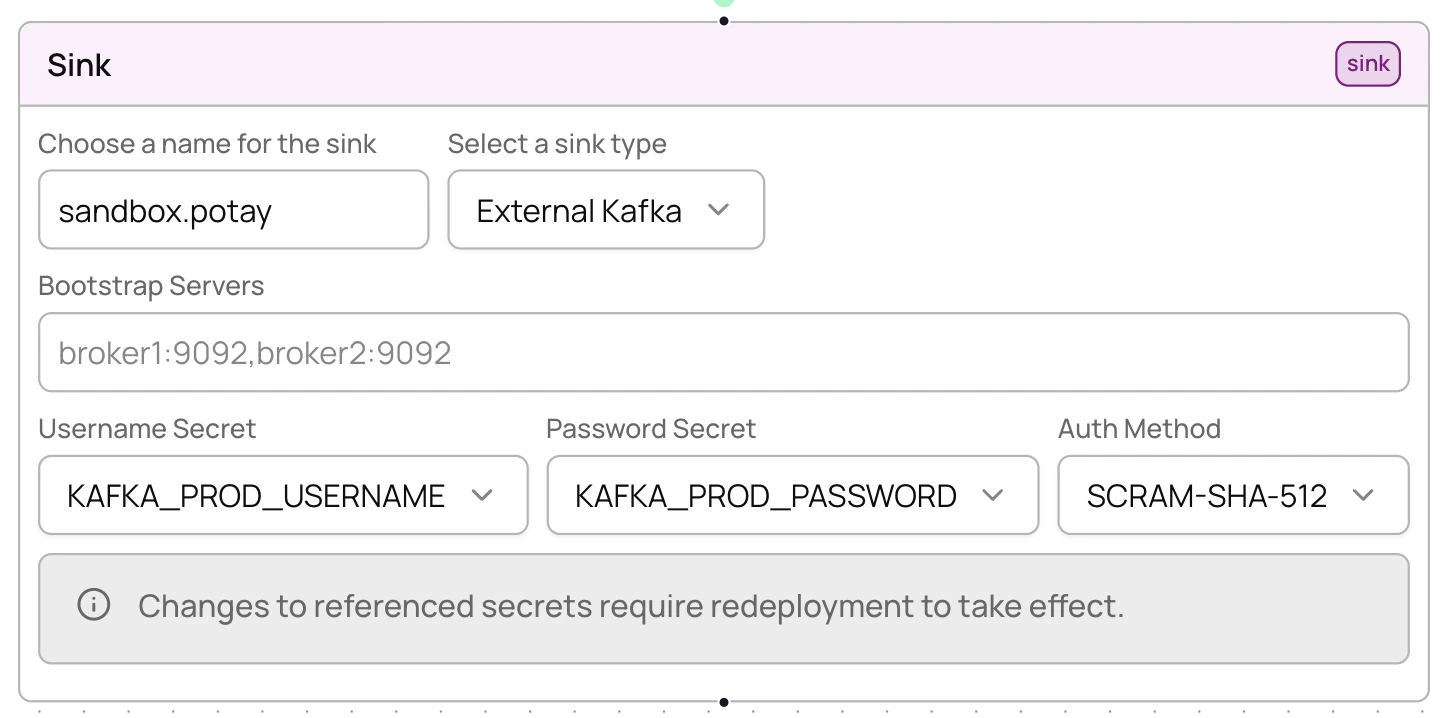Select the Password Secret label text

pyautogui.click(x=650, y=428)
